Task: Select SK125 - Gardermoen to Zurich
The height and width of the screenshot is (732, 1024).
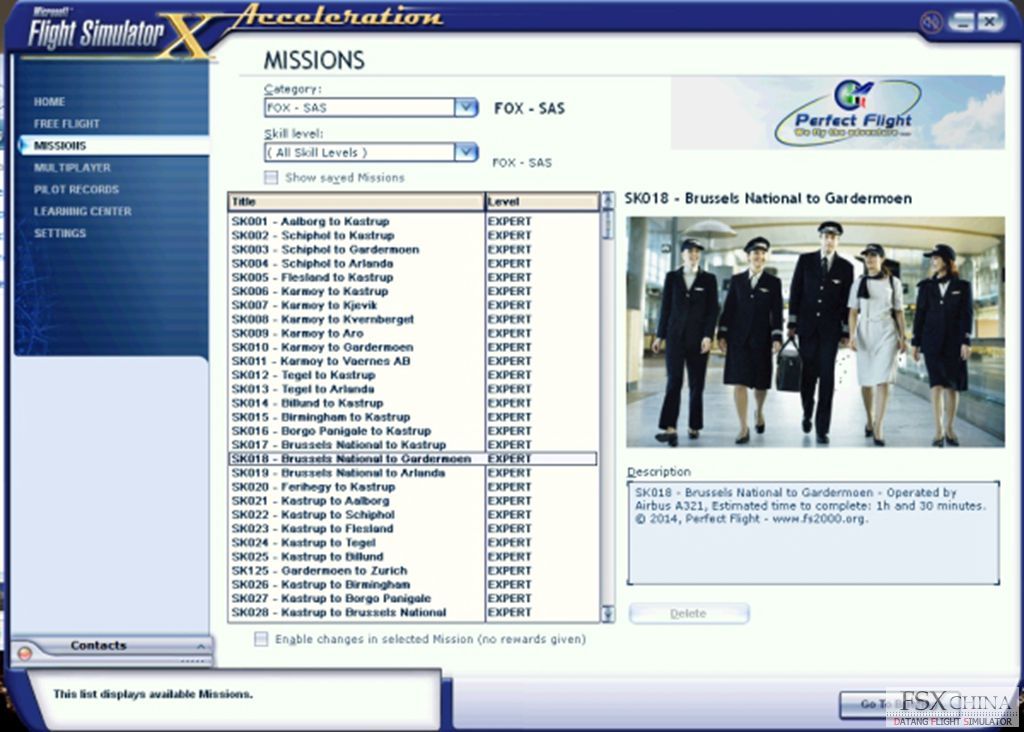Action: coord(413,571)
